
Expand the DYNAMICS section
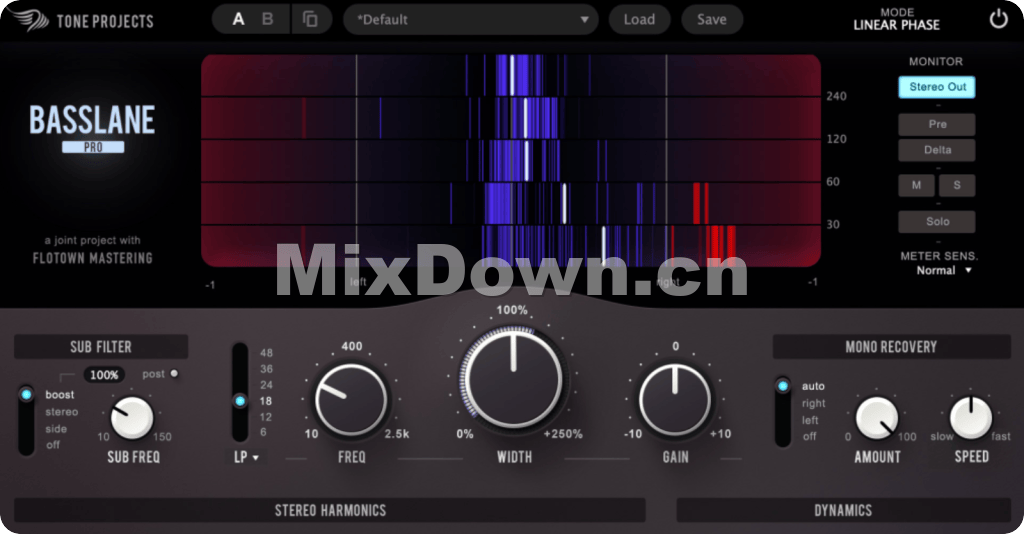(x=843, y=510)
